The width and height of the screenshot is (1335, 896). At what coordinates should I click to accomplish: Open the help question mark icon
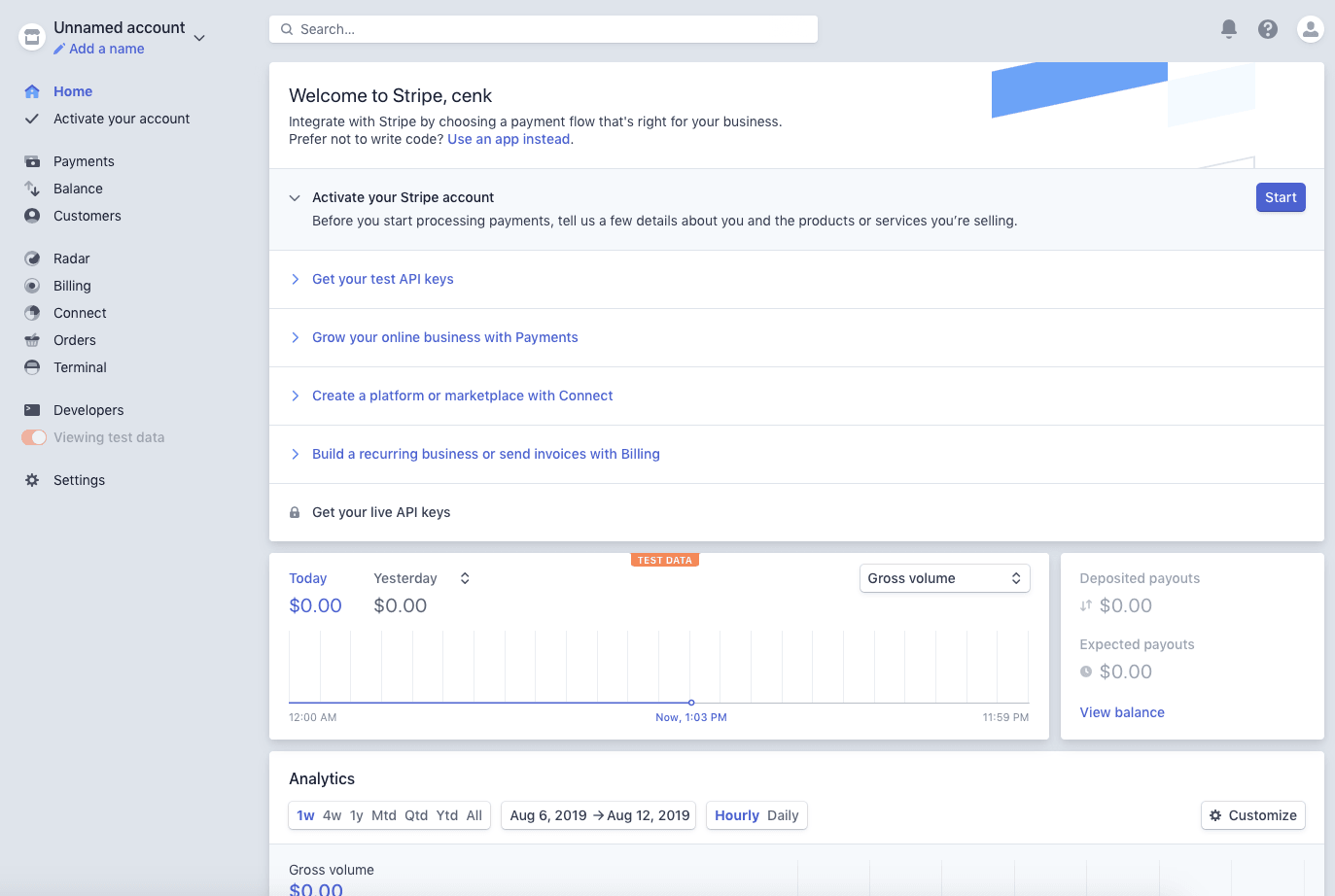click(1268, 29)
